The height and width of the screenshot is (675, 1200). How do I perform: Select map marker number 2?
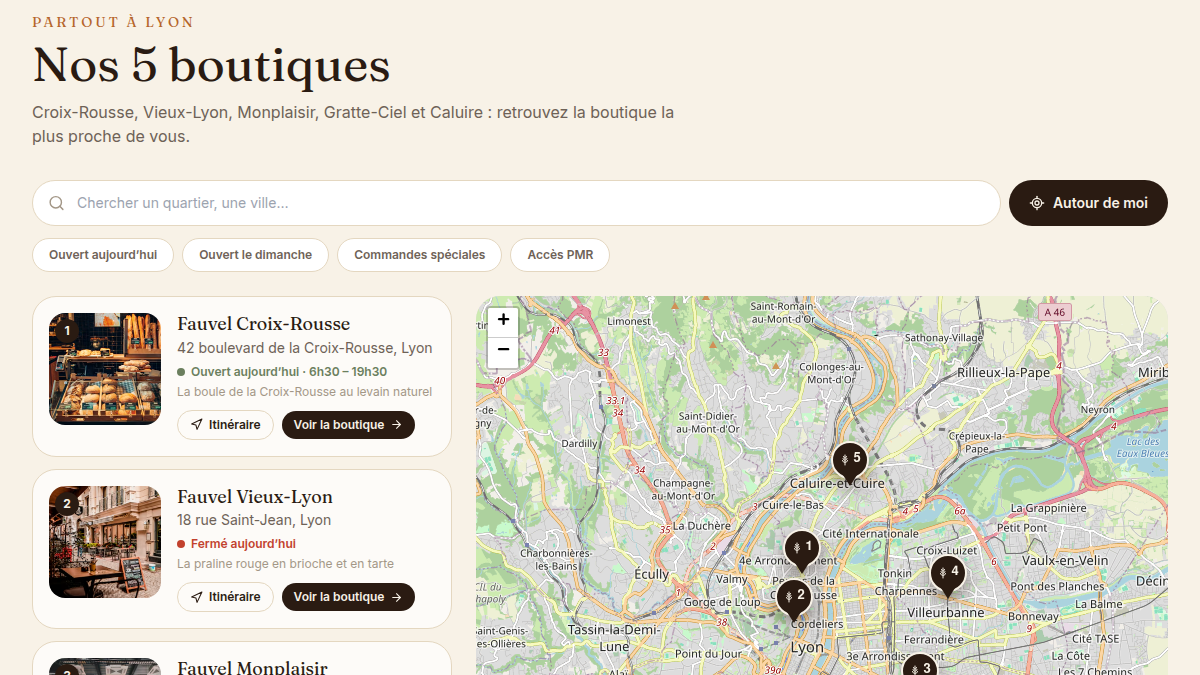[x=794, y=597]
